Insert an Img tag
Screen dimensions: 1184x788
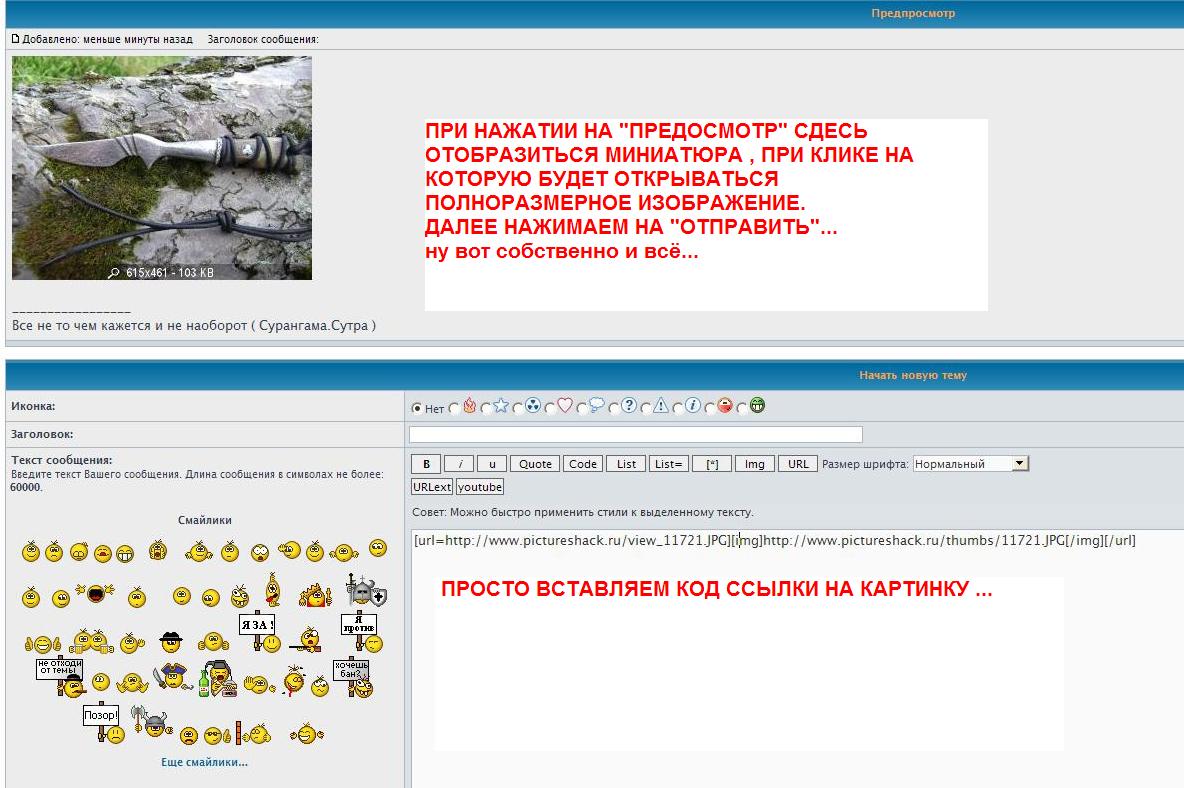pos(755,464)
